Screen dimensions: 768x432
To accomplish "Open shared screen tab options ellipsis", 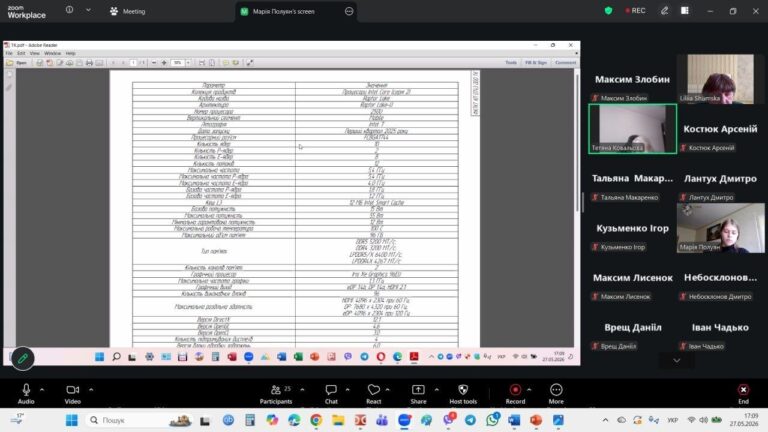I will (349, 11).
